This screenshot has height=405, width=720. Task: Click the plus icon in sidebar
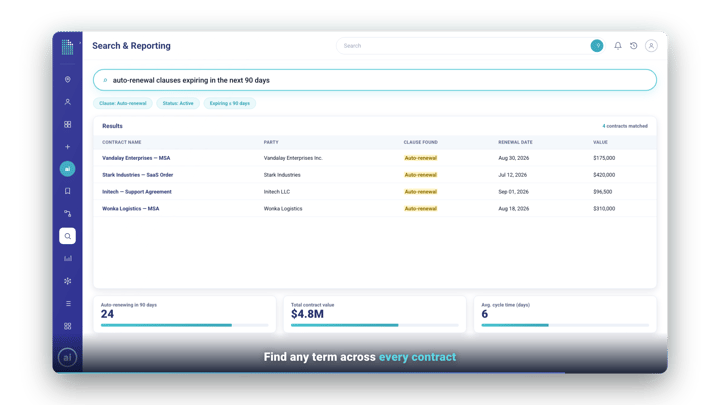pyautogui.click(x=68, y=147)
